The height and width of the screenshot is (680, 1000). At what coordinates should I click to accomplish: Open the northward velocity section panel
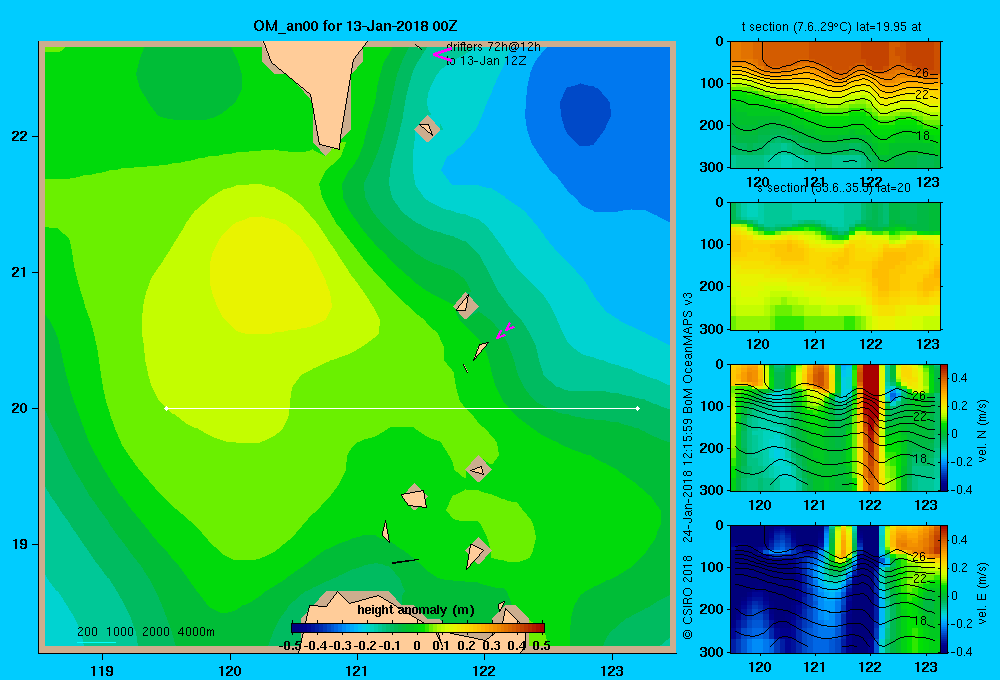(834, 427)
